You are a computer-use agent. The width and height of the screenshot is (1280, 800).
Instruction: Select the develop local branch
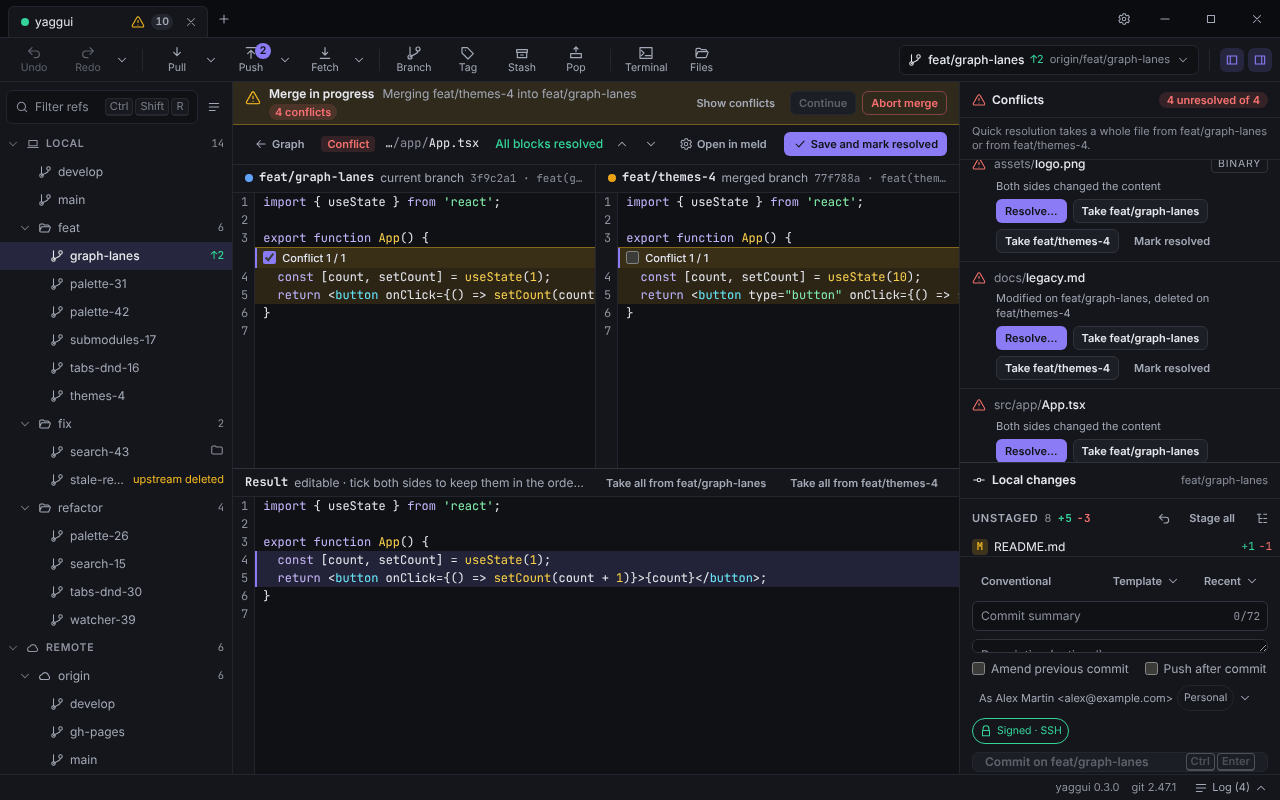pyautogui.click(x=116, y=172)
